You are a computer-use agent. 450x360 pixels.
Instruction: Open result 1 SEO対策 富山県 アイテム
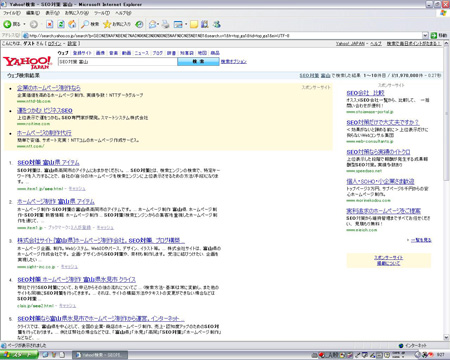tap(48, 163)
